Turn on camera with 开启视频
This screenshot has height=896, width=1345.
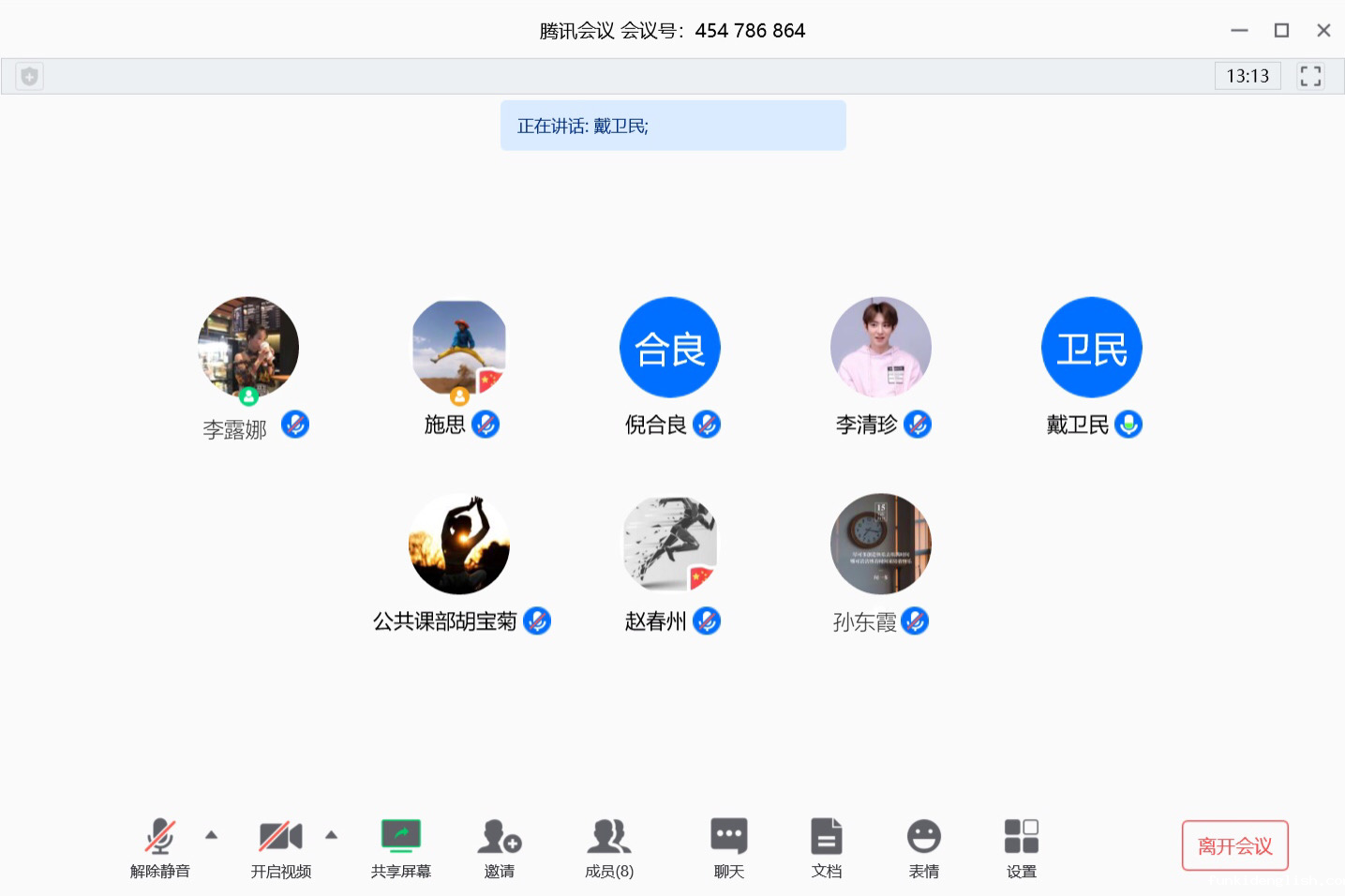(280, 836)
